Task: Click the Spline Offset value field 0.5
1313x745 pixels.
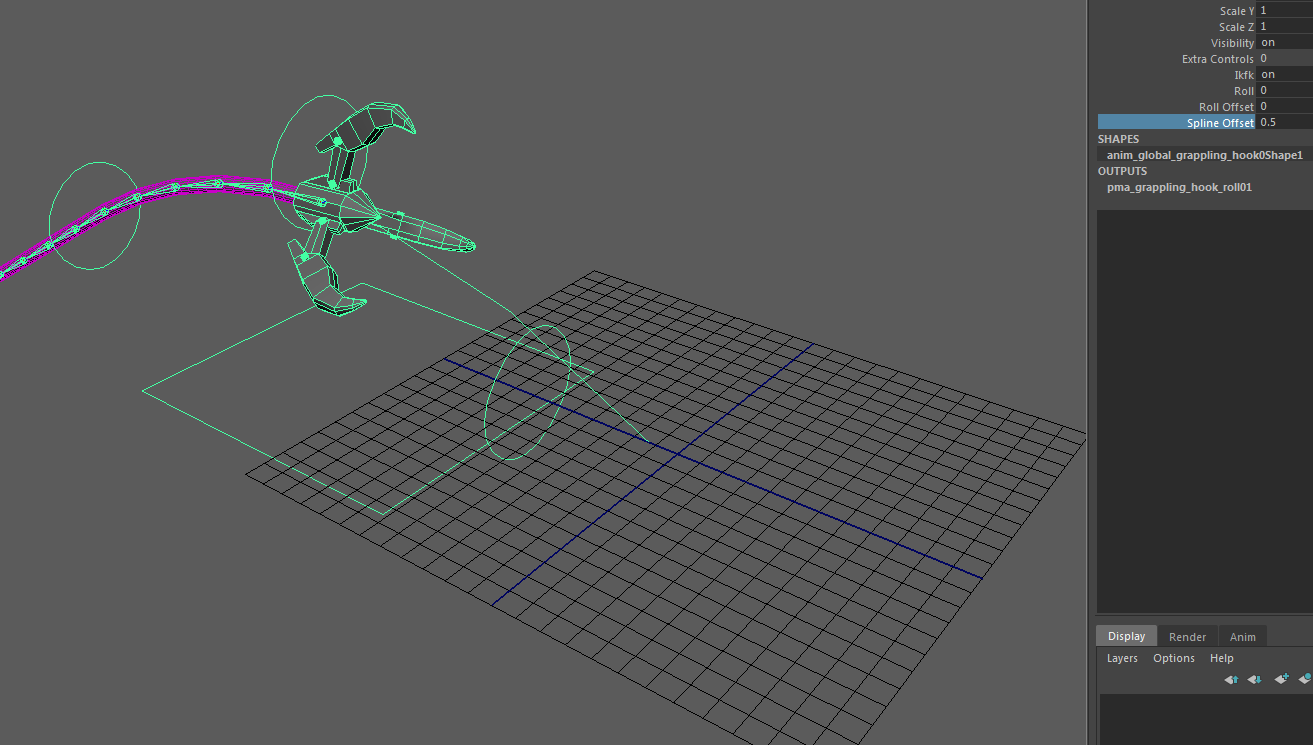Action: [x=1284, y=122]
